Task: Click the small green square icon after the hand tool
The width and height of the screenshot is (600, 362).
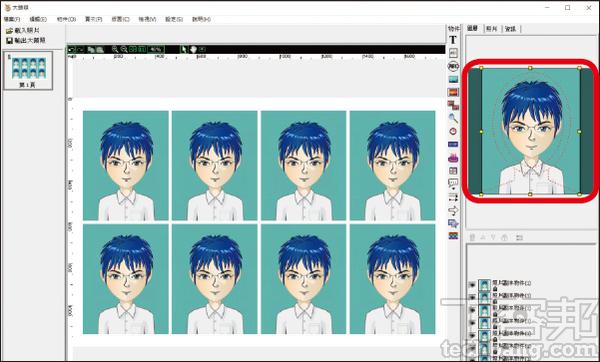Action: tap(202, 49)
